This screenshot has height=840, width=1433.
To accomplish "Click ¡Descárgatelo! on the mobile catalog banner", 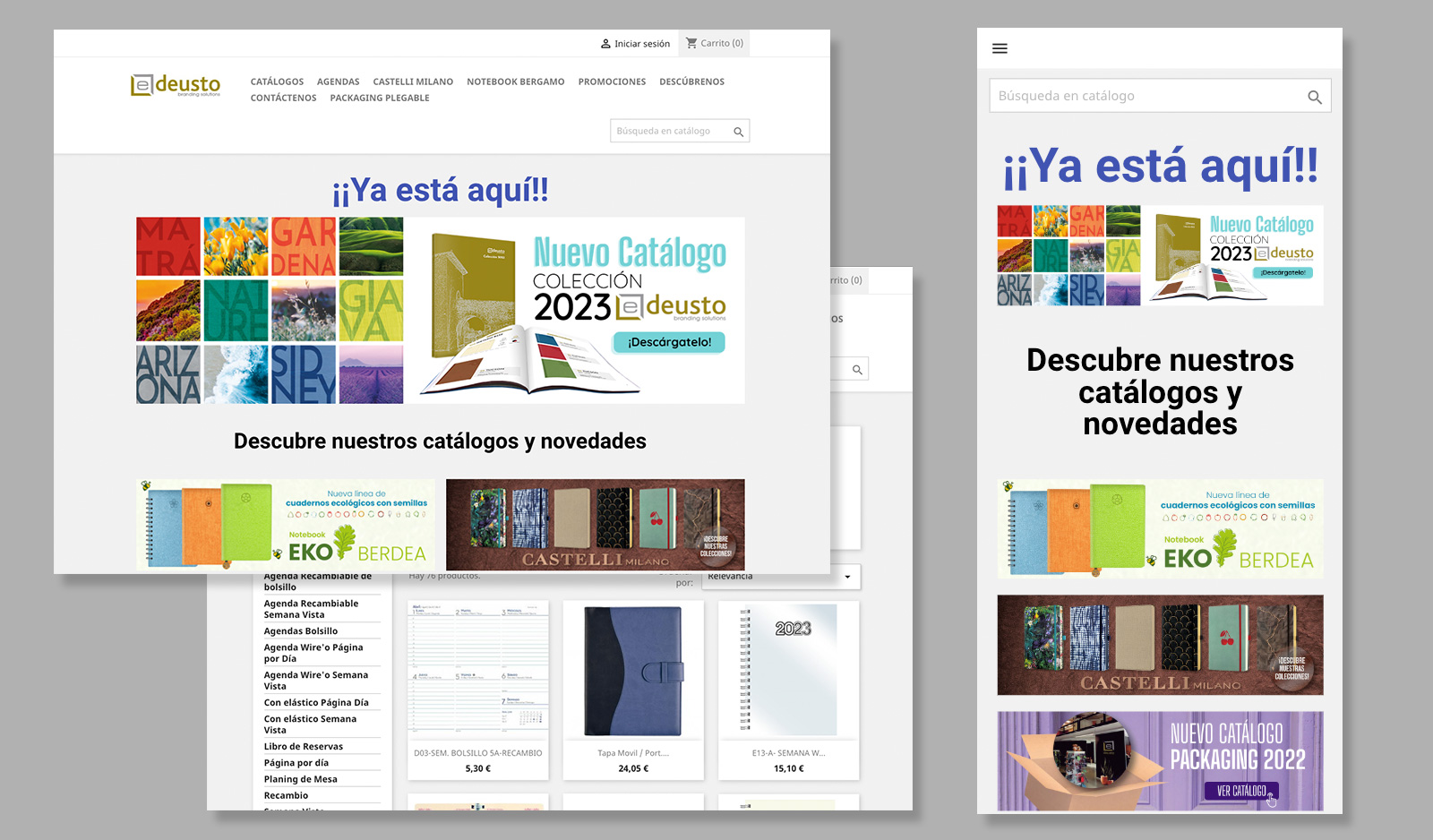I will pyautogui.click(x=1283, y=272).
